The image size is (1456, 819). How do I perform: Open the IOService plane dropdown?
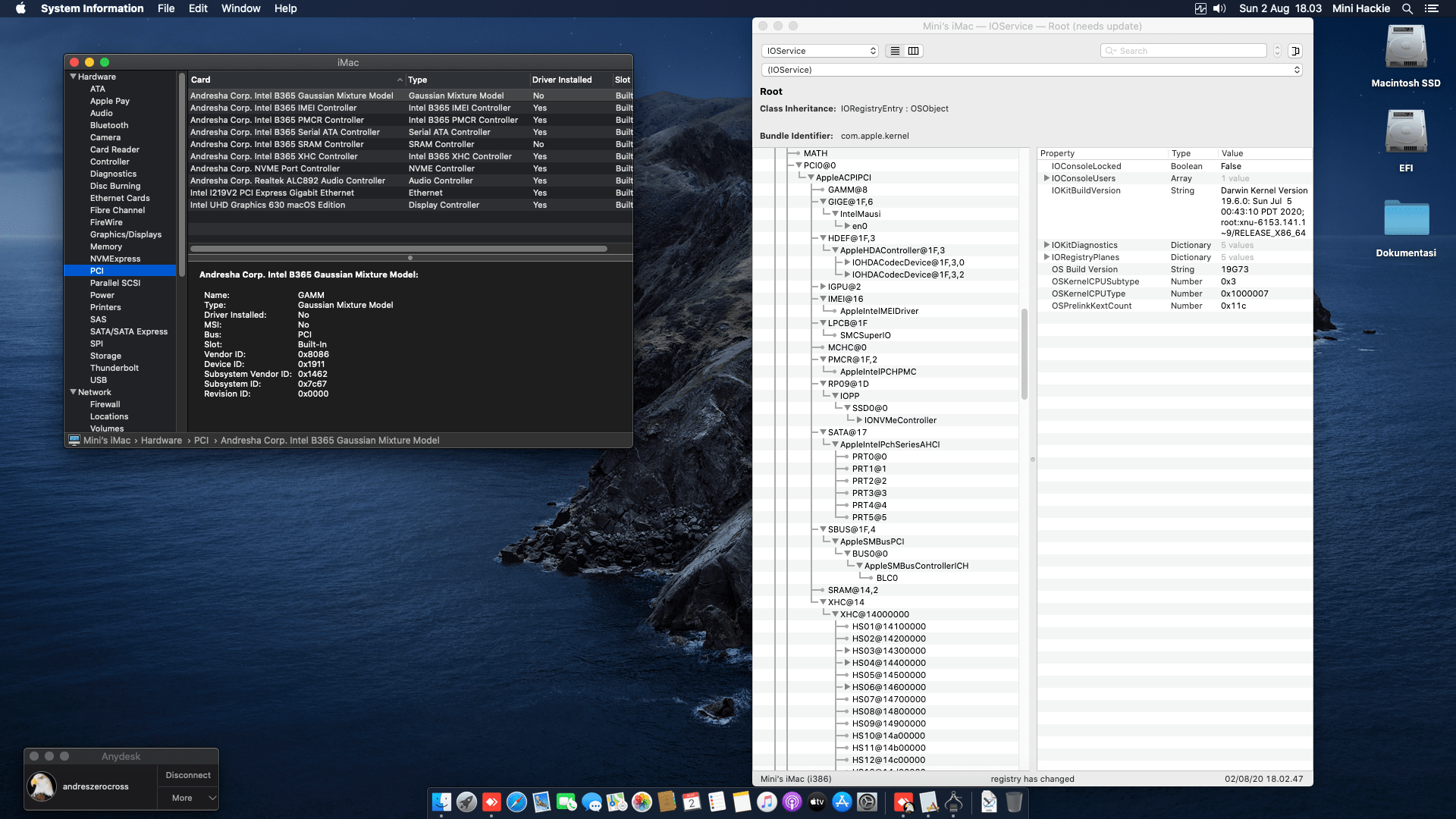[819, 51]
